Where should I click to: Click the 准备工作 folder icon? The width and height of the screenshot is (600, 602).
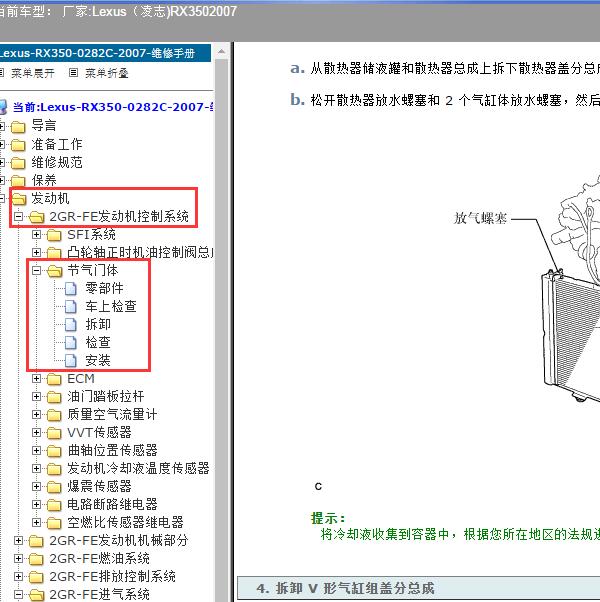(18, 145)
